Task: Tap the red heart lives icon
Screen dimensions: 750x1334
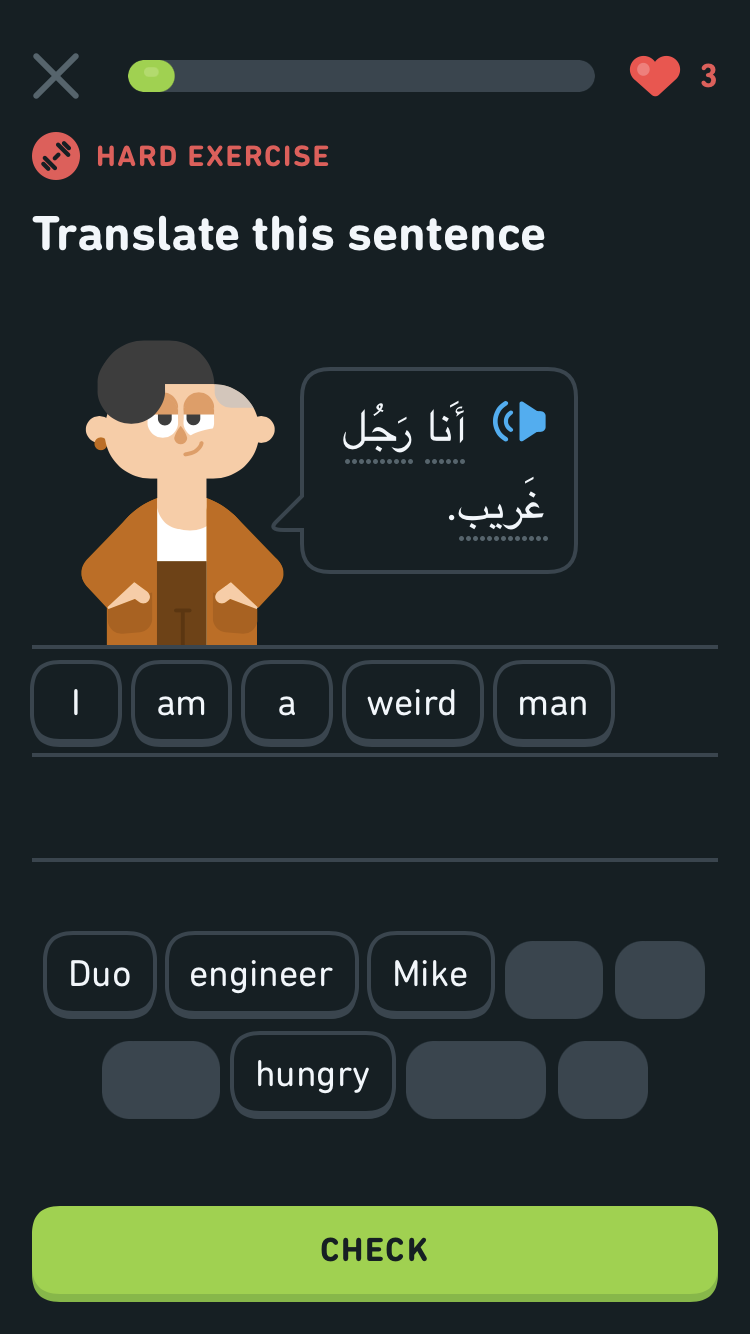Action: click(x=655, y=76)
